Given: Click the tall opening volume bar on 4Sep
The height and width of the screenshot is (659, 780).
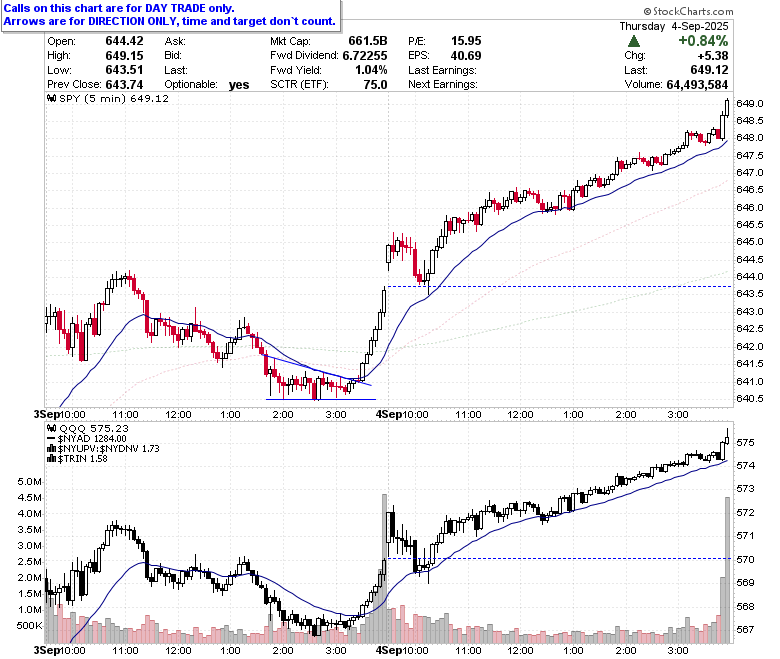Looking at the screenshot, I should coord(384,568).
